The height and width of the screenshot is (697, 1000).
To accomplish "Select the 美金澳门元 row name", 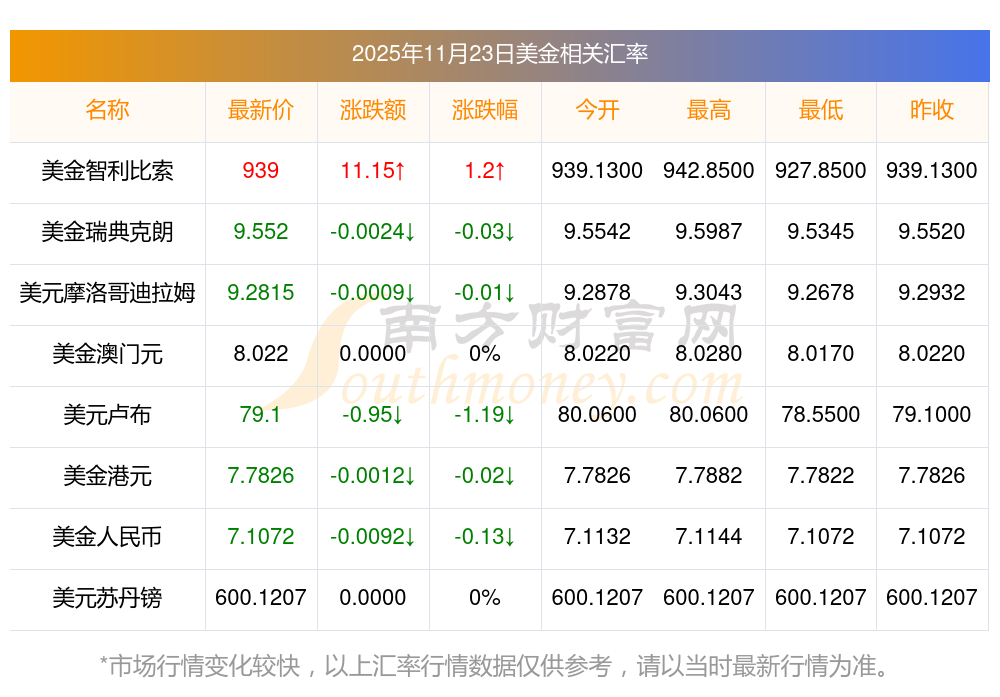I will pos(107,354).
